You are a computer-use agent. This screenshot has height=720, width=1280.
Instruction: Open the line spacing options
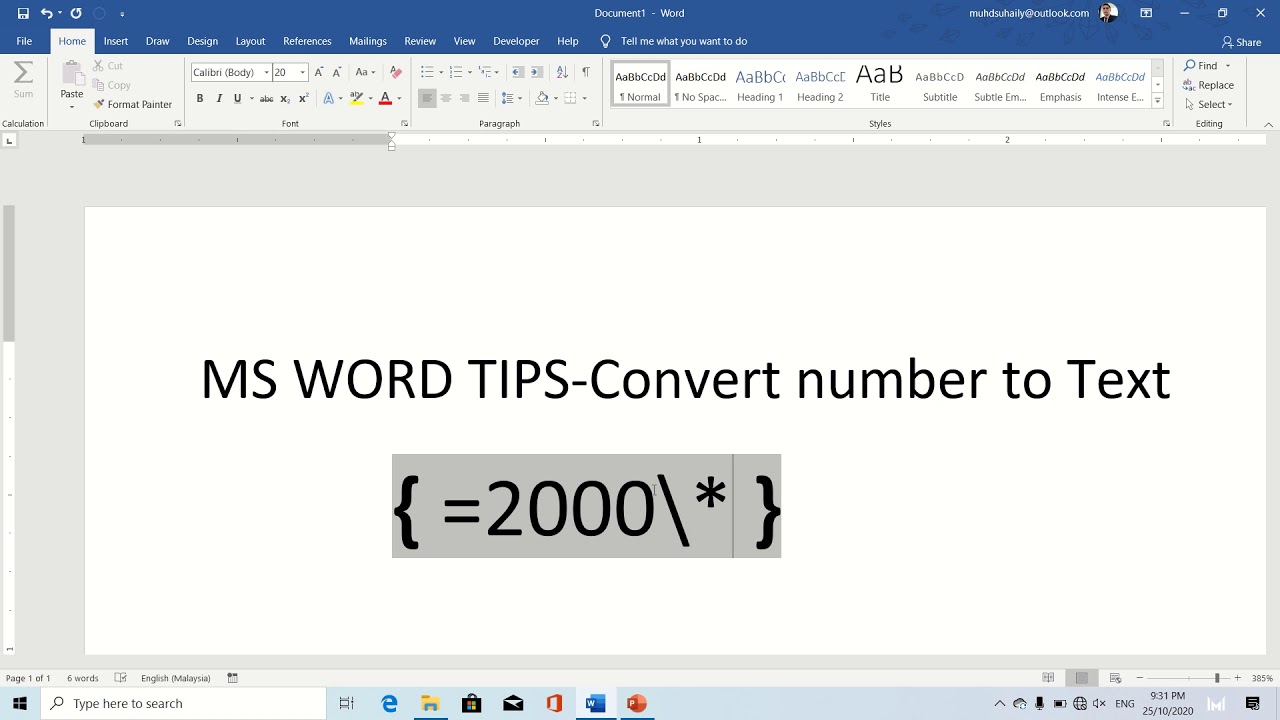(x=510, y=98)
